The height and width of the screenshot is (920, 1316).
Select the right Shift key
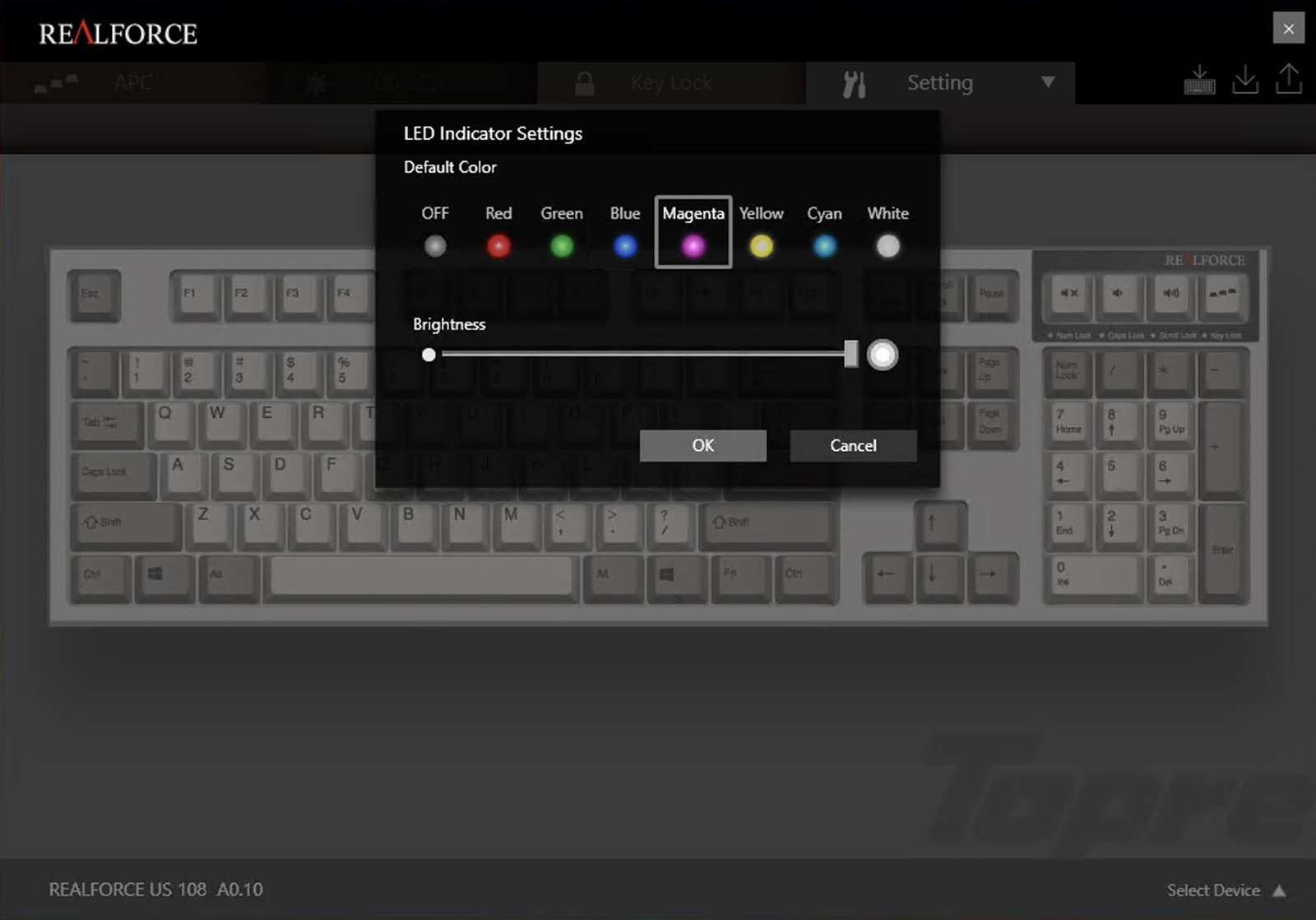click(767, 527)
